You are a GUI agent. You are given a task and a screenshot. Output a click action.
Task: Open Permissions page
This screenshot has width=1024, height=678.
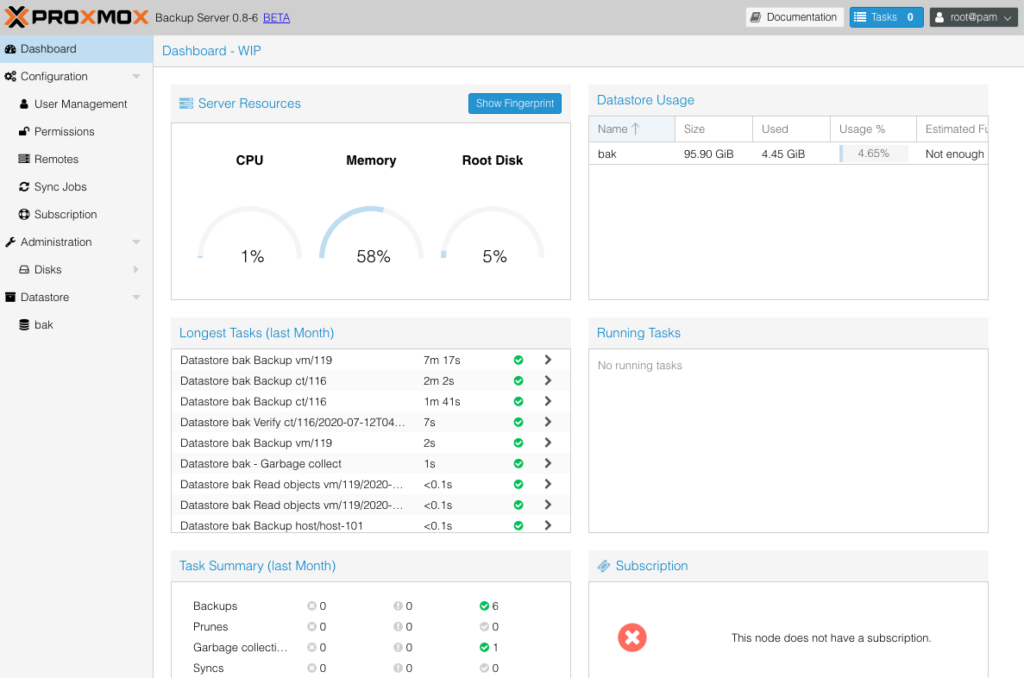coord(64,131)
